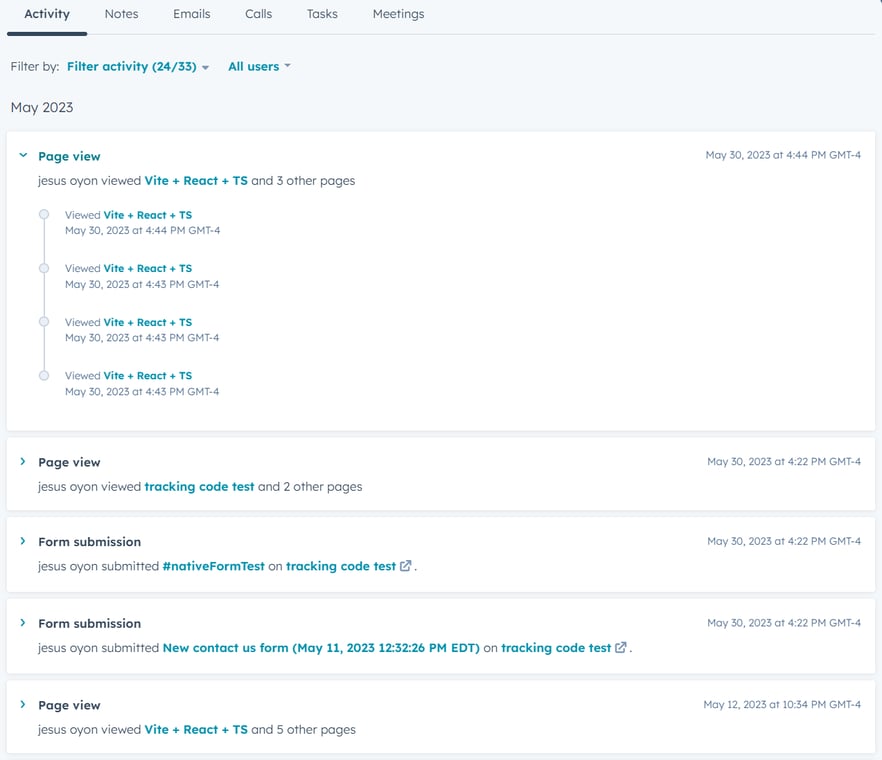The width and height of the screenshot is (882, 760).
Task: Switch to the Notes tab
Action: [121, 14]
